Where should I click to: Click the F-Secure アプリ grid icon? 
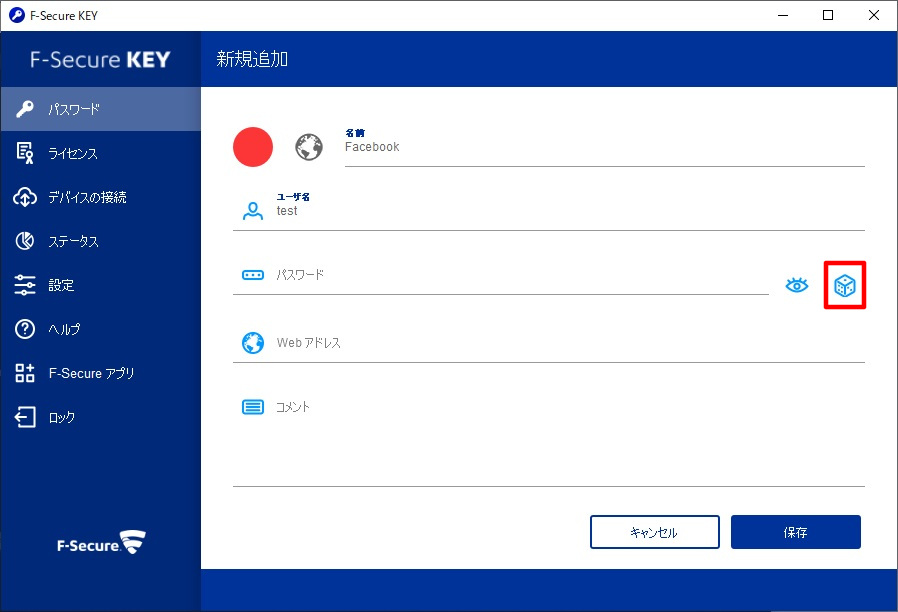(25, 373)
